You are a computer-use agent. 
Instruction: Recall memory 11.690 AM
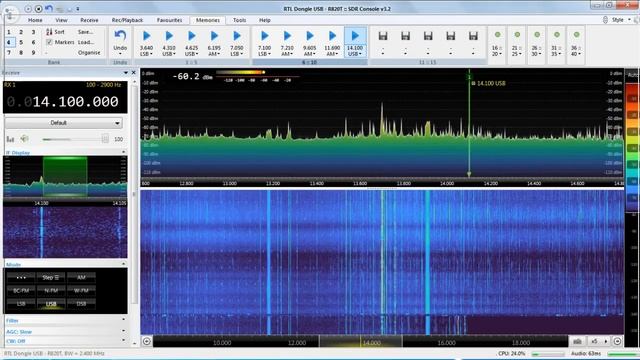coord(332,42)
